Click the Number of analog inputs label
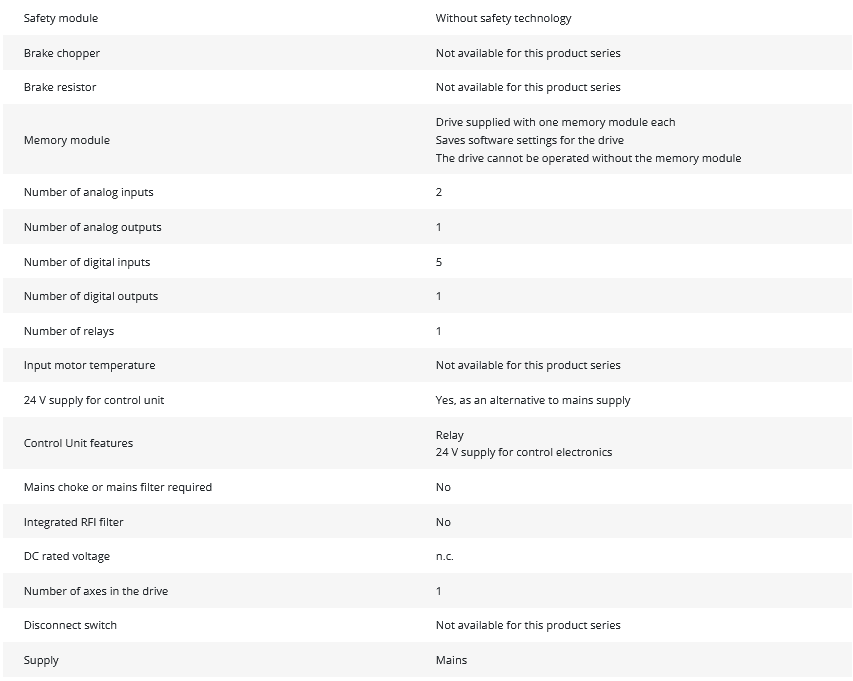 (x=89, y=192)
